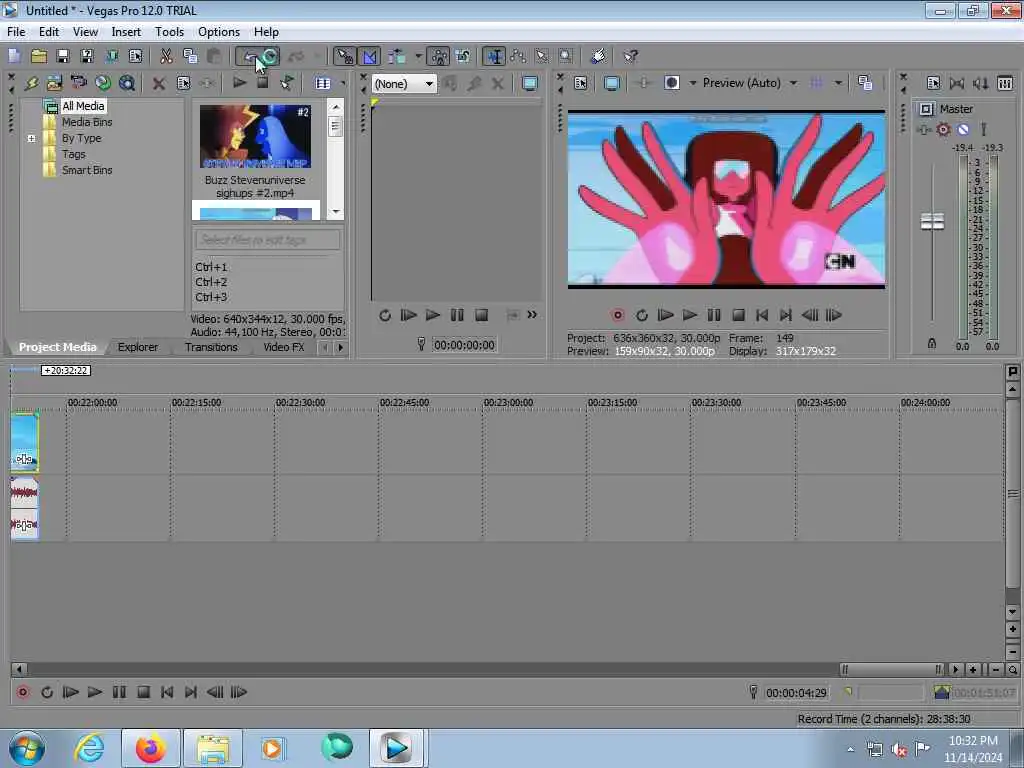Copy snapshot to clipboard in preview

pyautogui.click(x=865, y=83)
